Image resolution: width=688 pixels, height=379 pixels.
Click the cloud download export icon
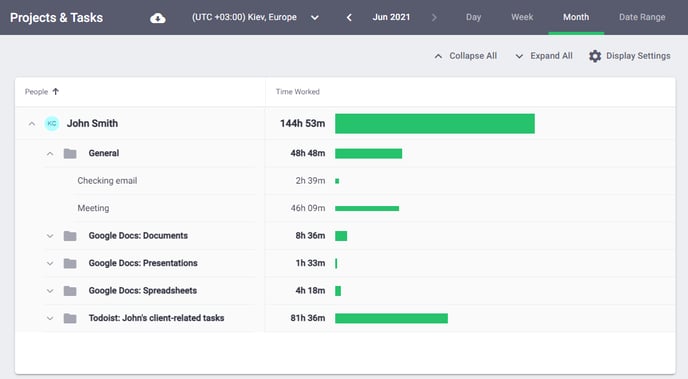point(158,18)
